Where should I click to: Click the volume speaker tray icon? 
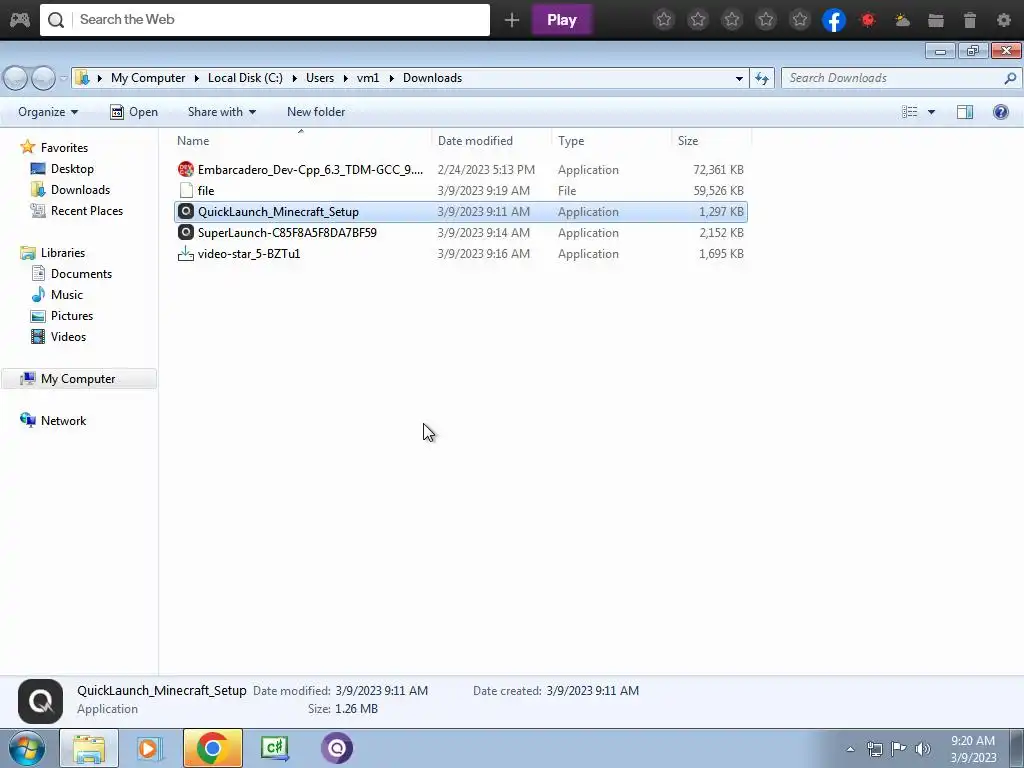click(x=923, y=749)
